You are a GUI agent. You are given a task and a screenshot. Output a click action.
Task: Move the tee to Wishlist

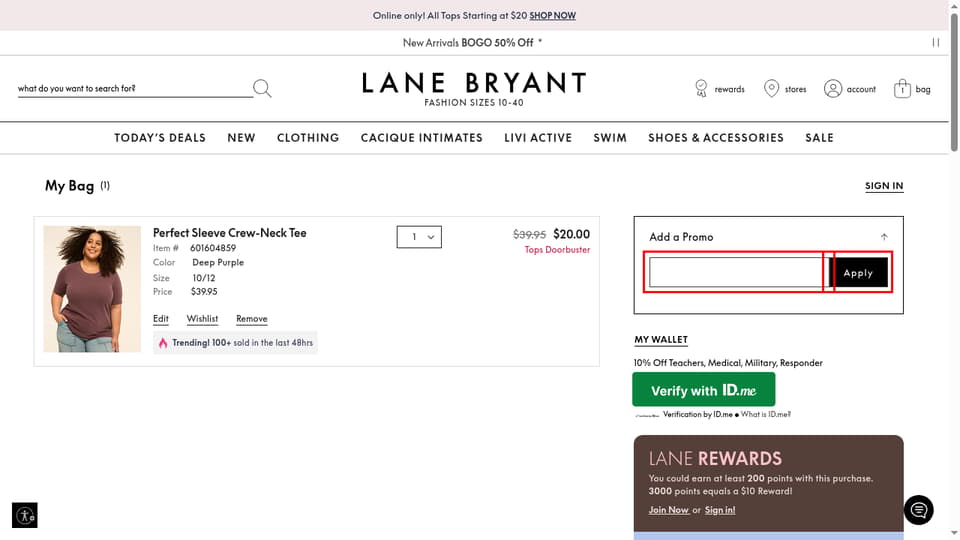pyautogui.click(x=202, y=319)
